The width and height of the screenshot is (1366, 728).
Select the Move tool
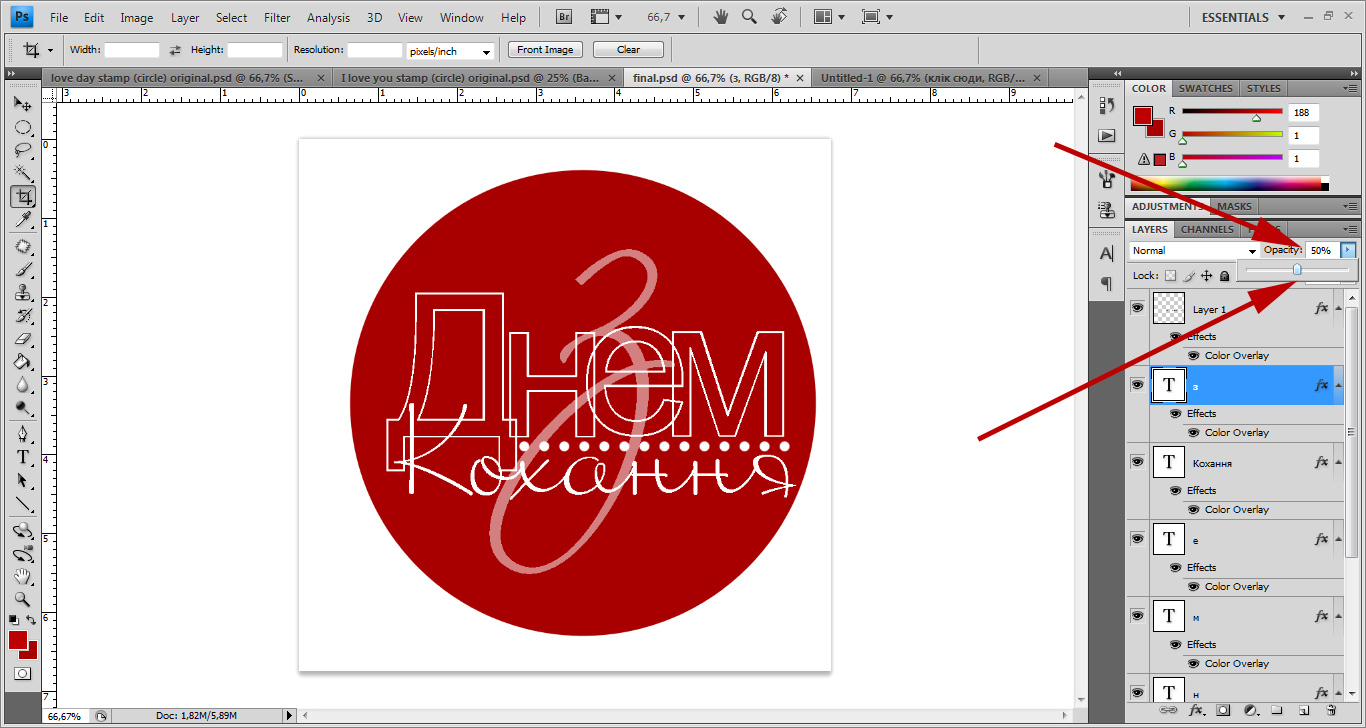coord(23,103)
